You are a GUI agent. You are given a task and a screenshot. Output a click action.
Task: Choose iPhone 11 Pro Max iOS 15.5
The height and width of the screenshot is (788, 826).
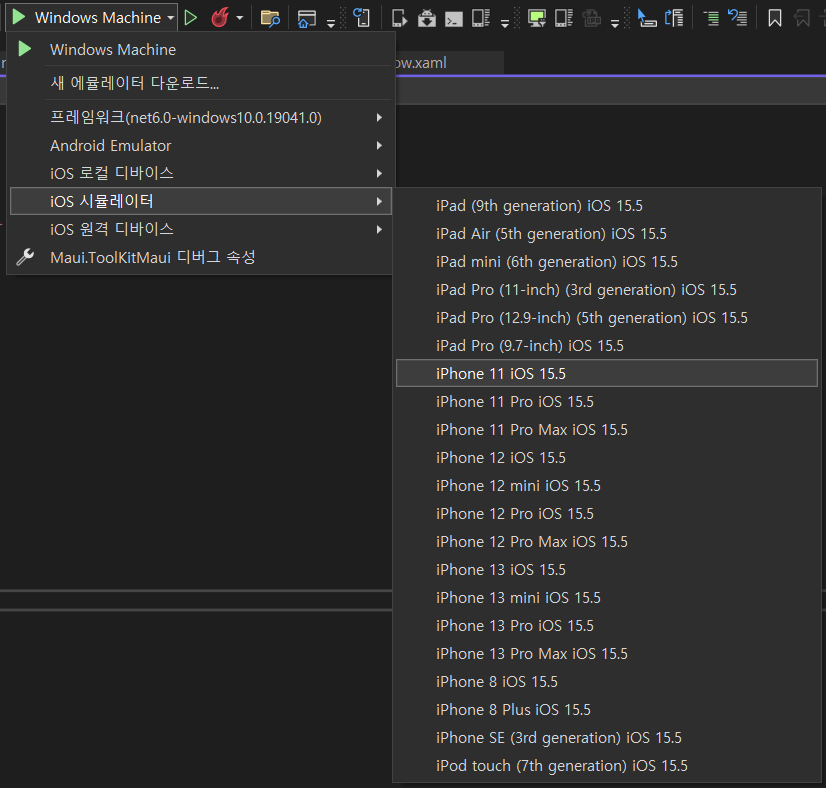tap(606, 429)
